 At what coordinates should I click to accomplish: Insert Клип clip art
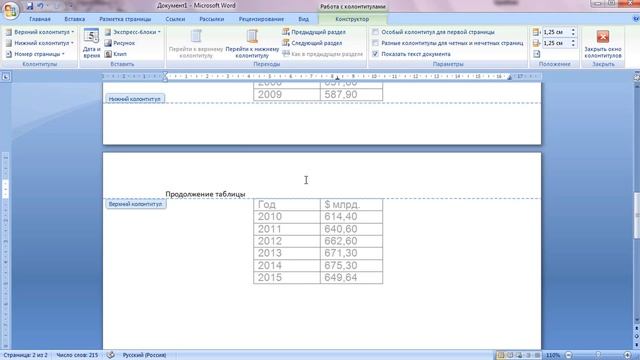coord(116,54)
